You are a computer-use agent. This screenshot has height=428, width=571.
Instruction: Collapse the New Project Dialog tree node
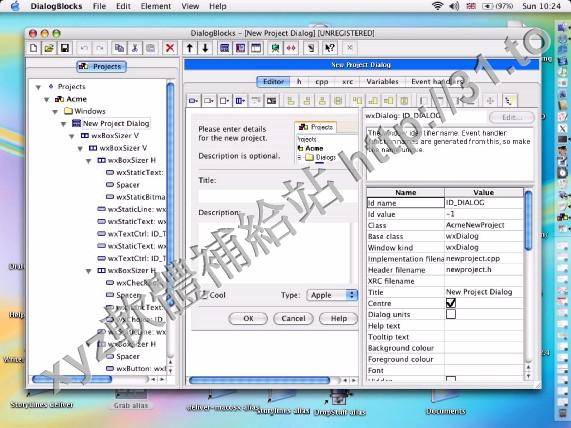pos(63,124)
